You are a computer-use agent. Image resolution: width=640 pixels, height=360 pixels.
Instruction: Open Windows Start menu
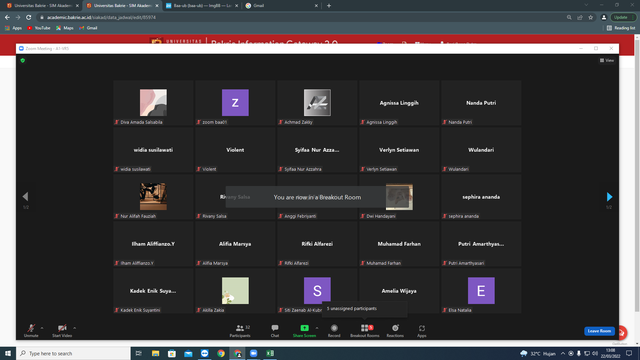click(8, 353)
